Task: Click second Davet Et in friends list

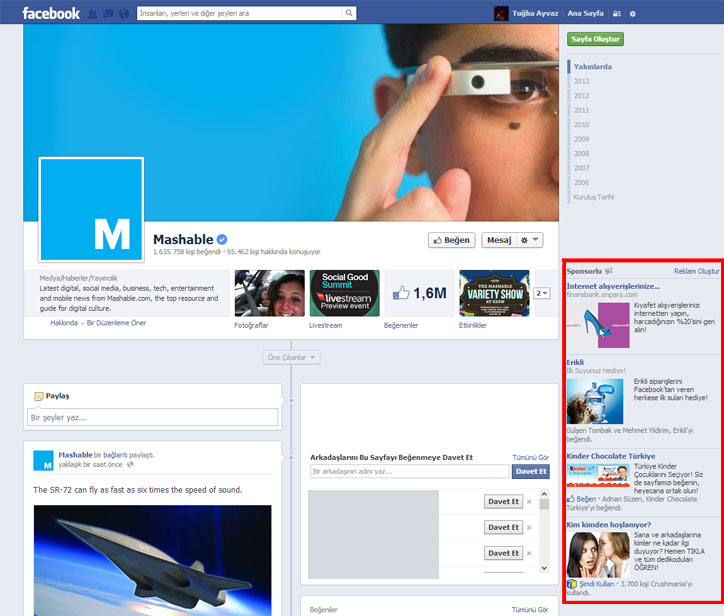Action: pyautogui.click(x=503, y=527)
